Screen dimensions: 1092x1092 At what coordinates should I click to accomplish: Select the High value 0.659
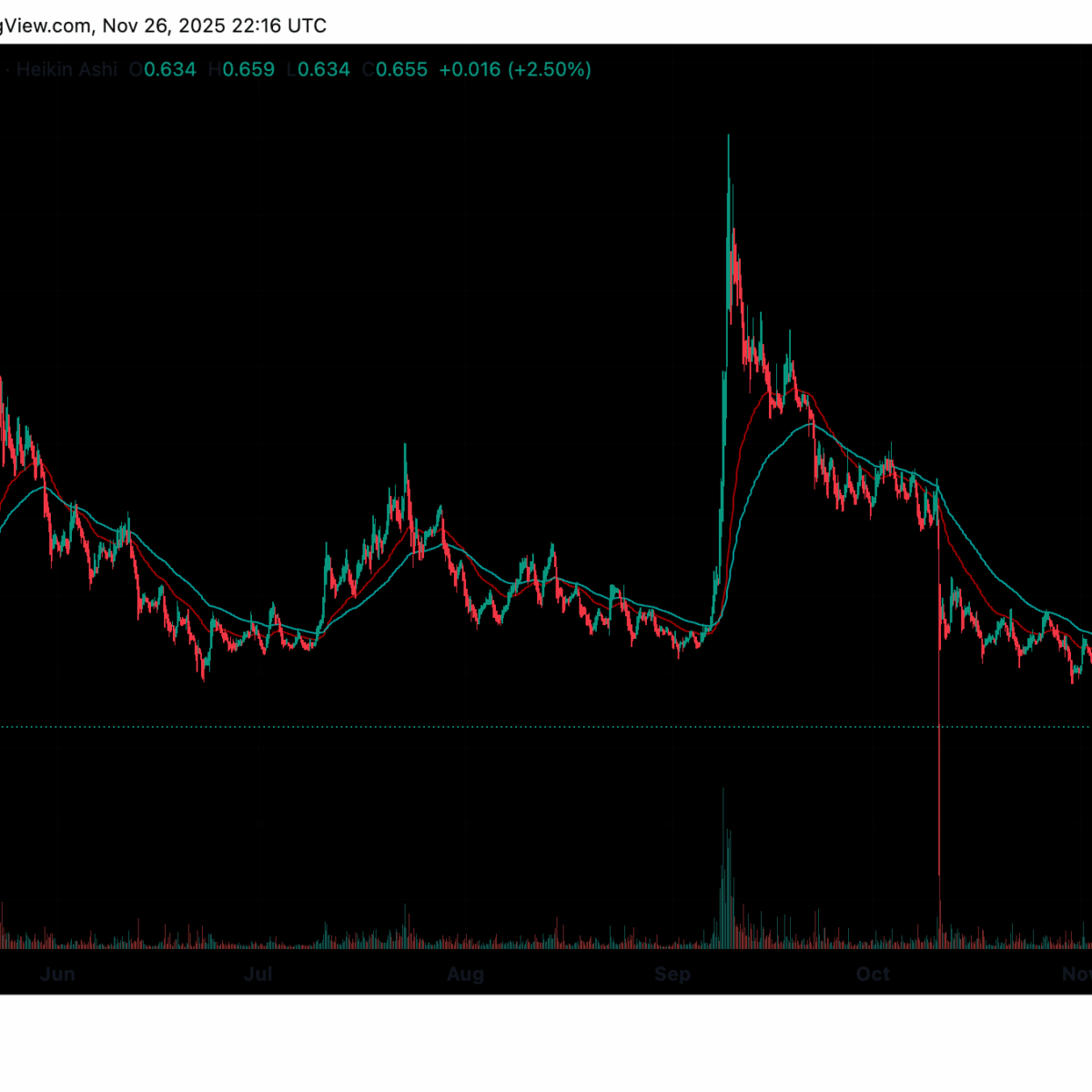click(x=248, y=69)
